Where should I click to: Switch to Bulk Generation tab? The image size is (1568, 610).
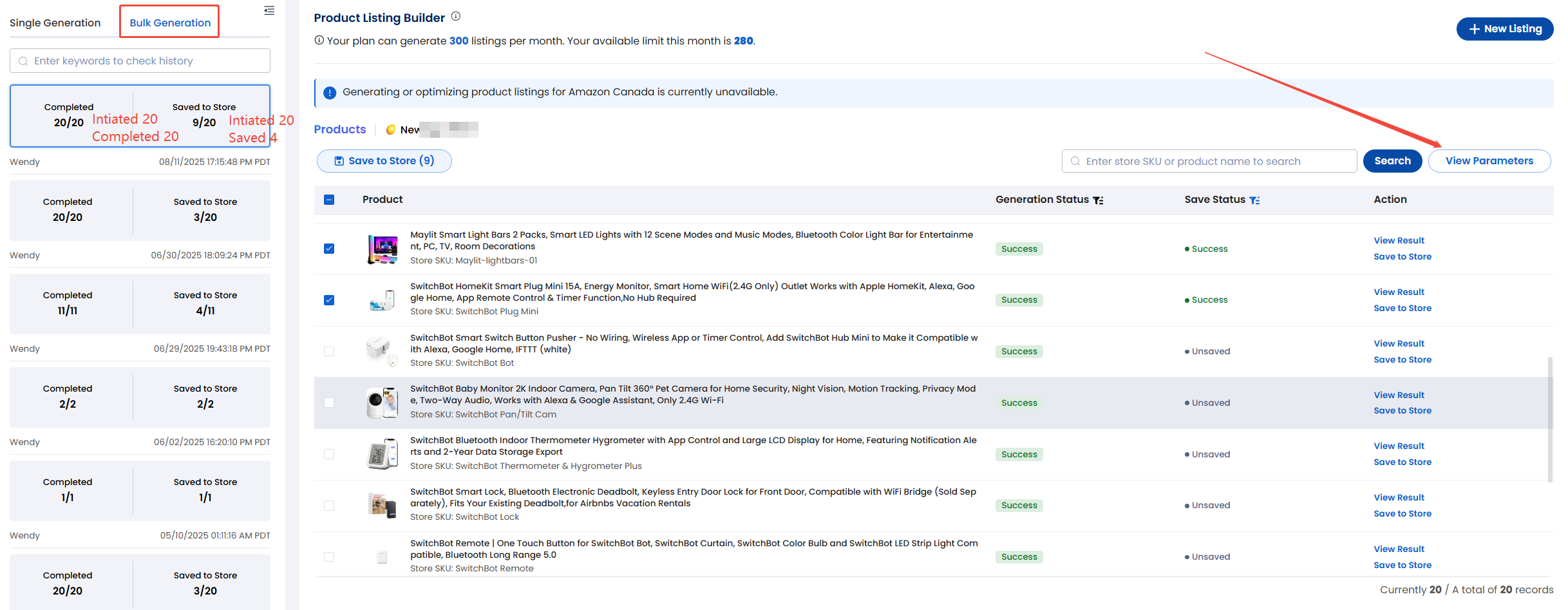click(170, 23)
